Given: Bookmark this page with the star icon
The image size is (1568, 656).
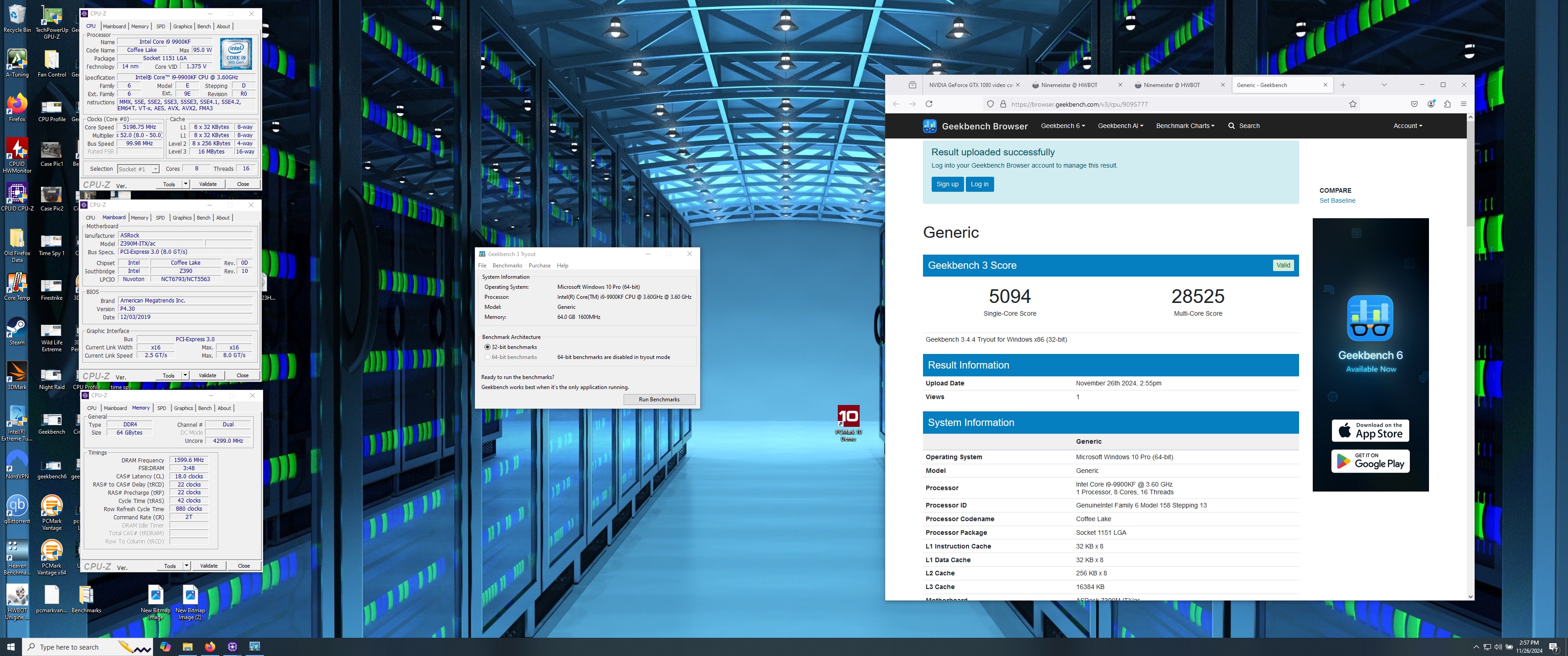Looking at the screenshot, I should 1352,104.
